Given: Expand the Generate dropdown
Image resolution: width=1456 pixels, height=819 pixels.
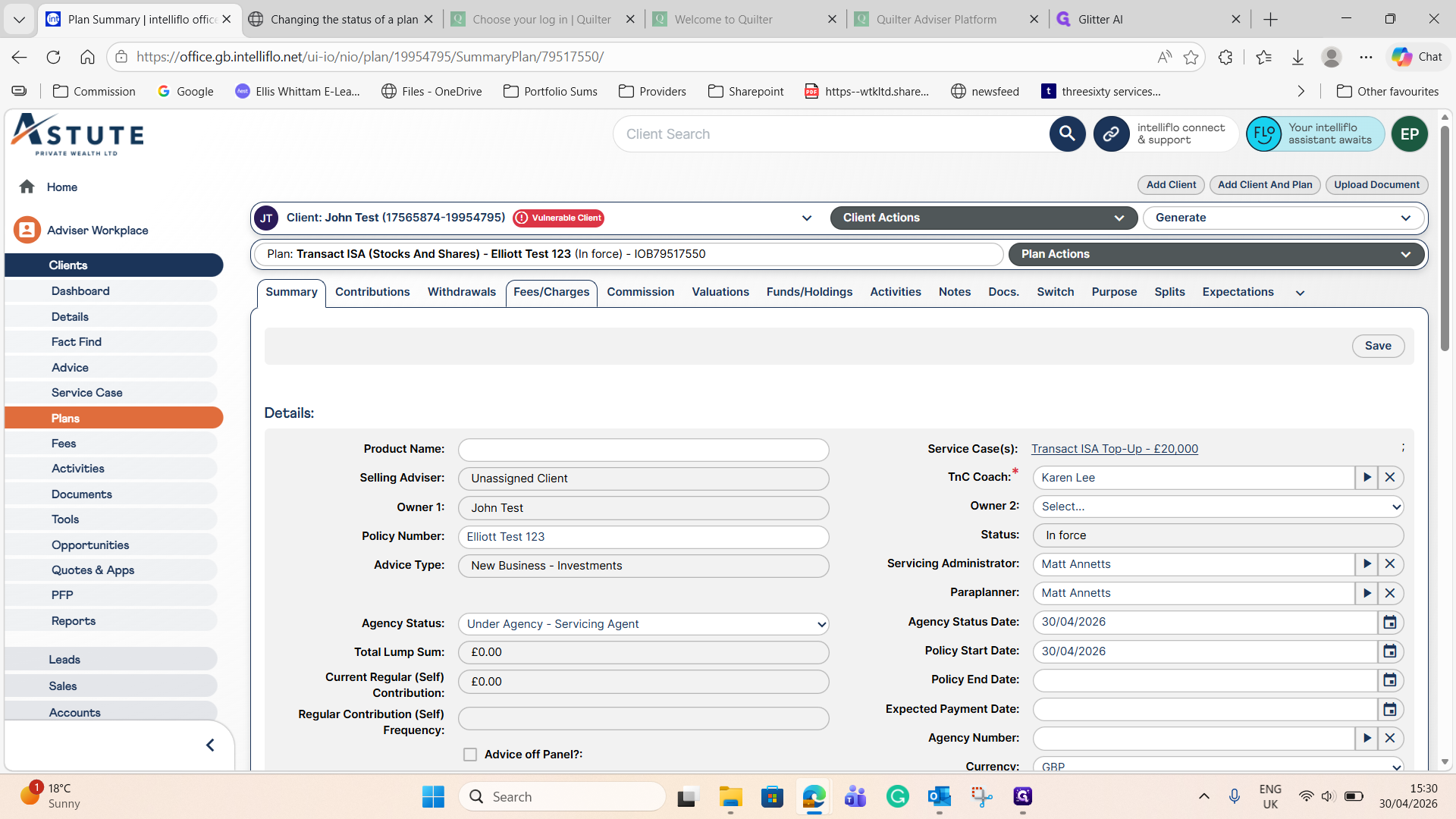Looking at the screenshot, I should tap(1283, 218).
